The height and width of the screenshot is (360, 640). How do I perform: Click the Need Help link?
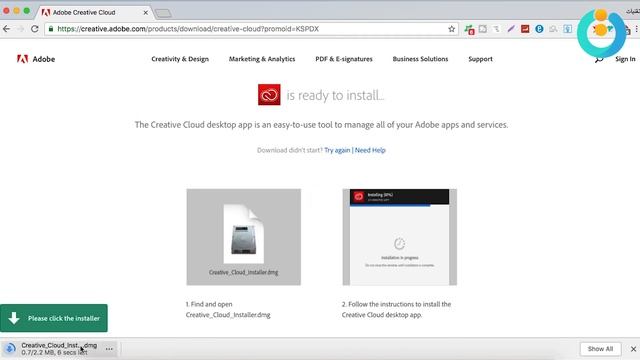tap(370, 150)
